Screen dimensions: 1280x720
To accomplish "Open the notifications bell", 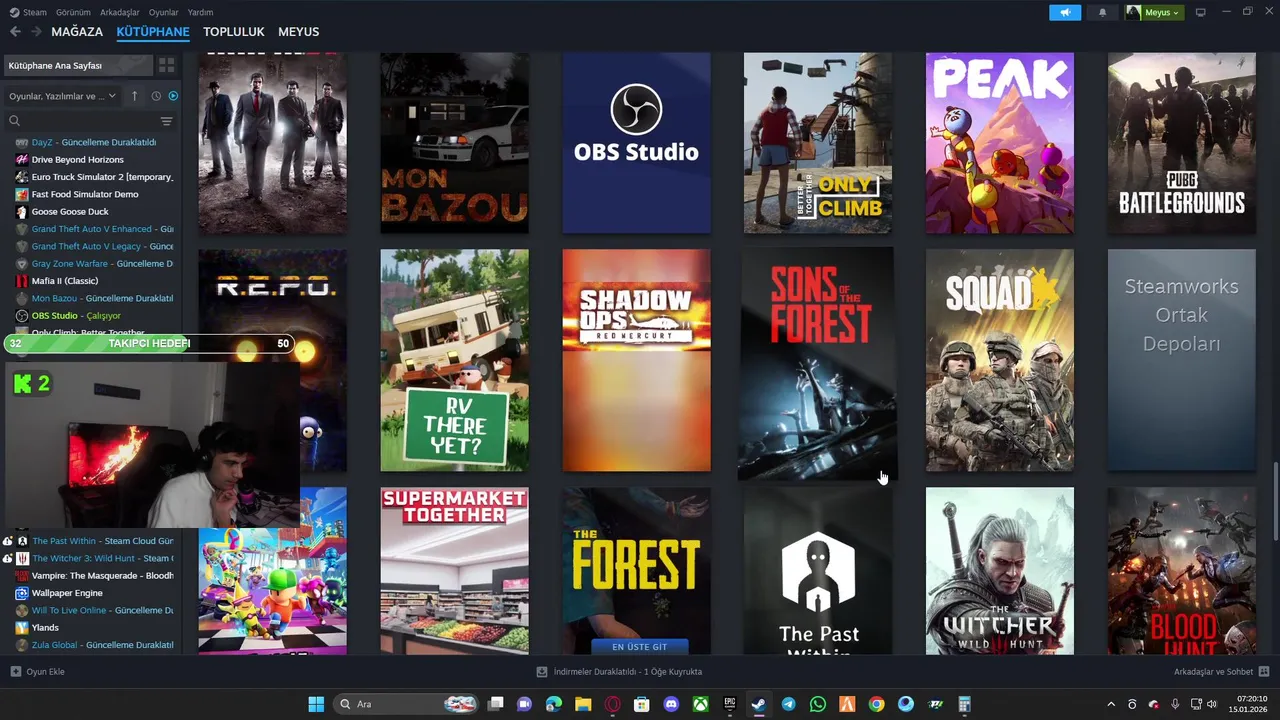I will pyautogui.click(x=1103, y=12).
